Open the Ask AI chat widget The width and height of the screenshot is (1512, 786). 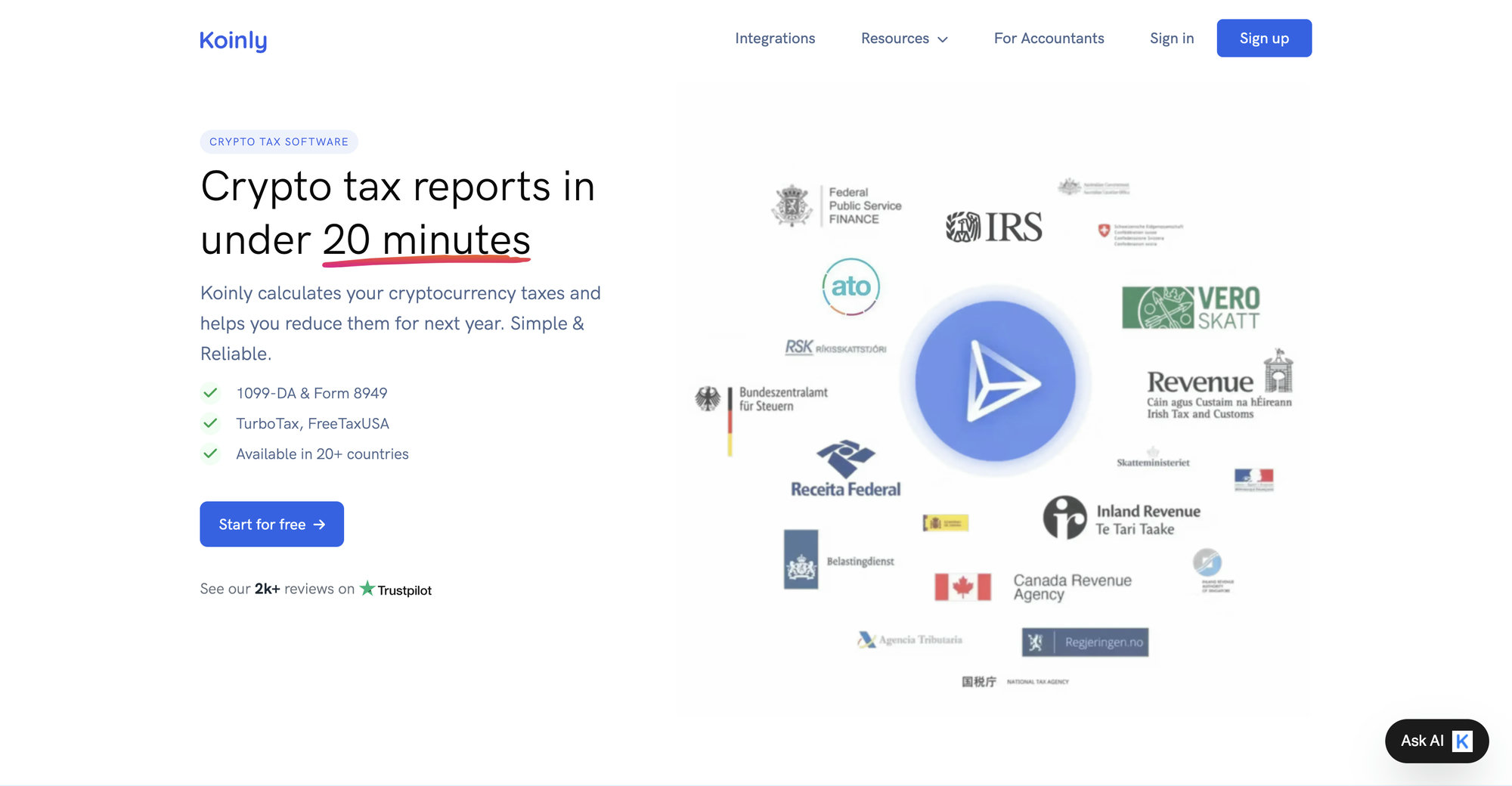[1436, 741]
